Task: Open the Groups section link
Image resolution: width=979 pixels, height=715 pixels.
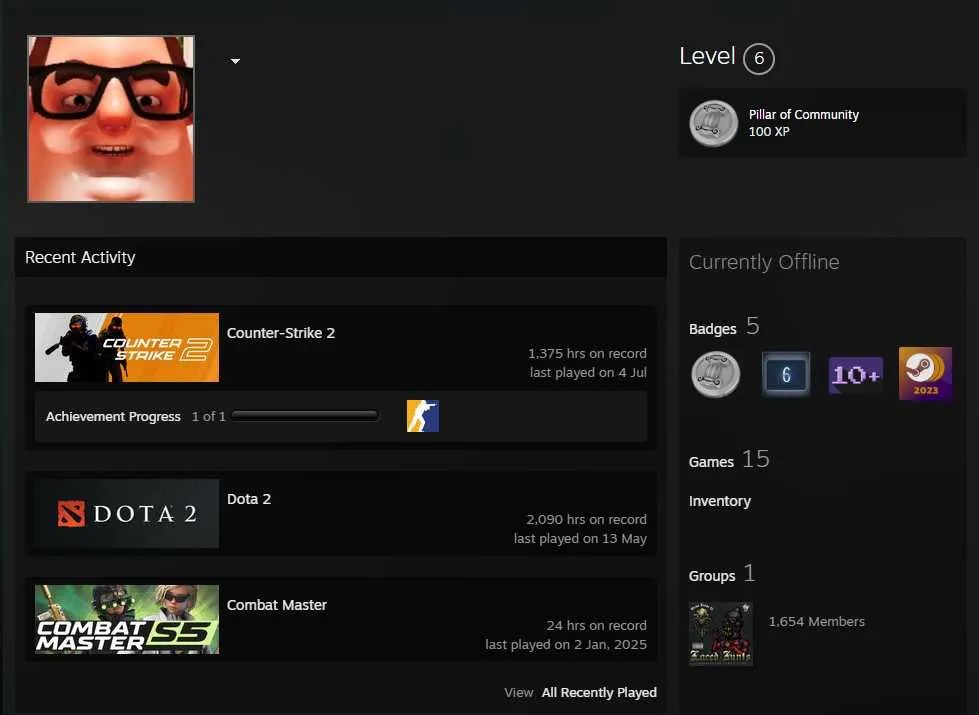Action: pos(712,576)
